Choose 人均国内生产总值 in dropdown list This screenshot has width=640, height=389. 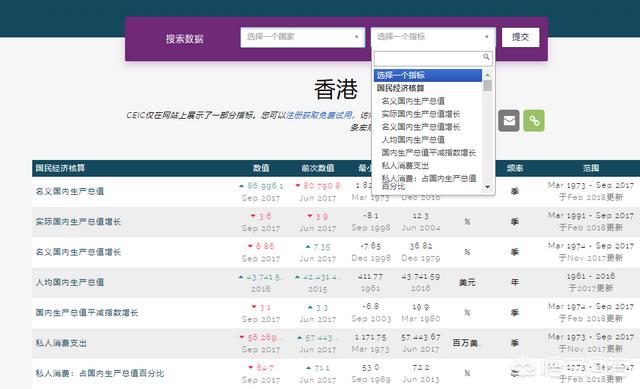click(x=413, y=140)
